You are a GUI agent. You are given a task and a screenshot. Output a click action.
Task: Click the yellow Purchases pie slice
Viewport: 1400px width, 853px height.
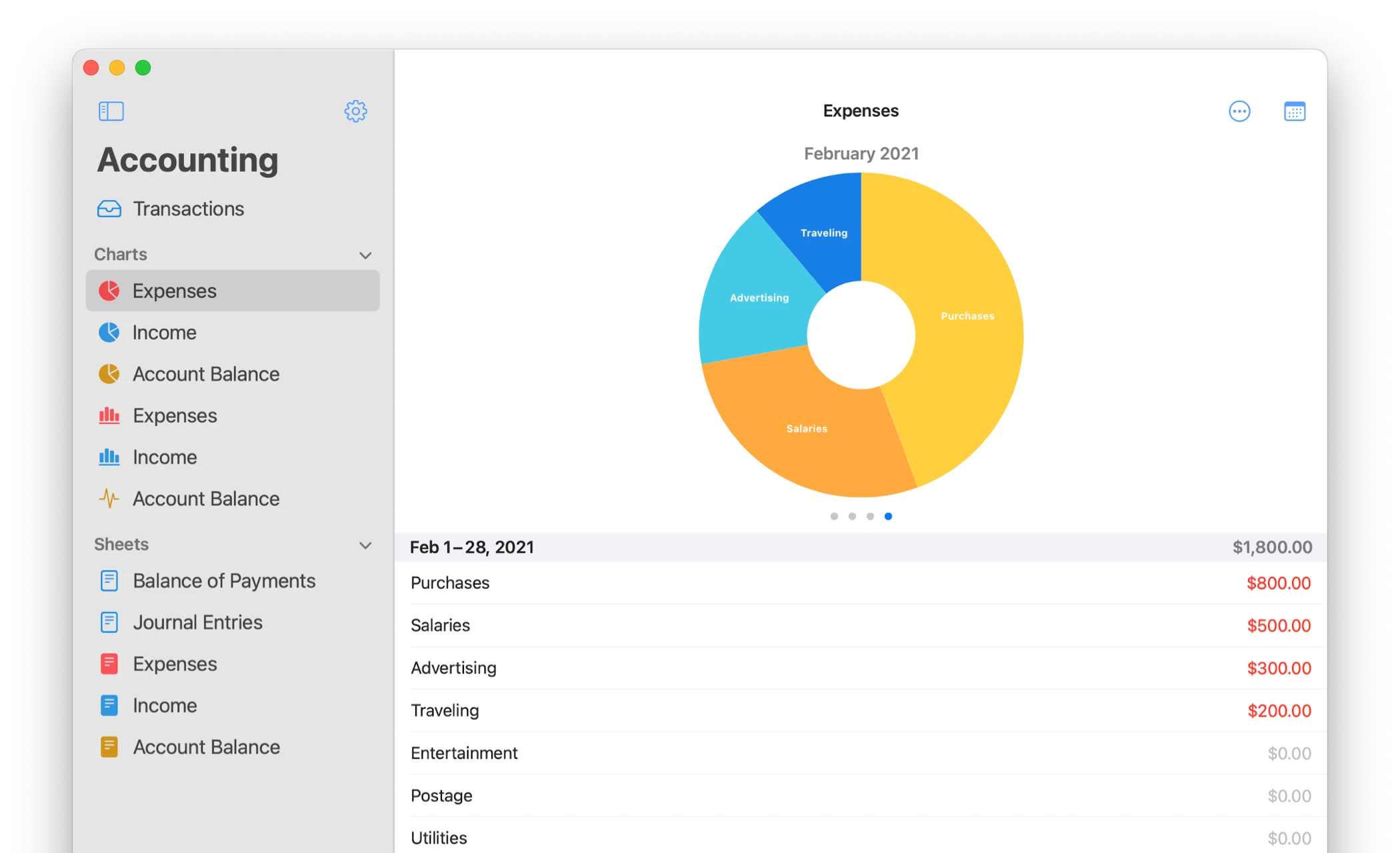(967, 315)
